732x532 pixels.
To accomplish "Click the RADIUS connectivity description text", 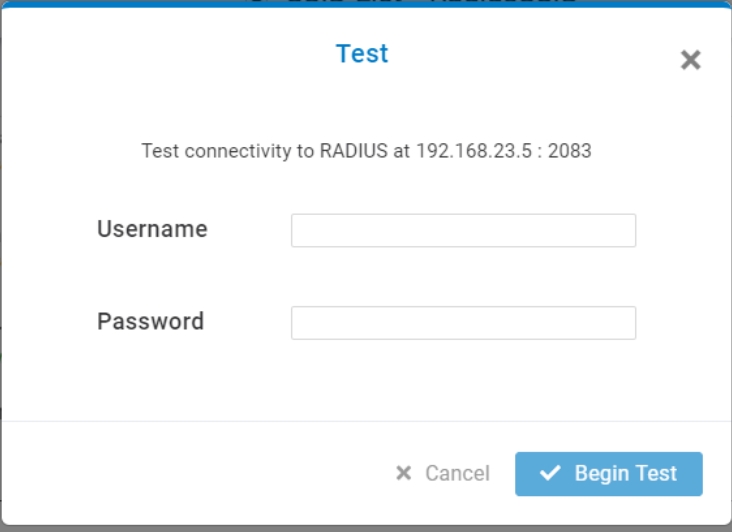I will 366,152.
